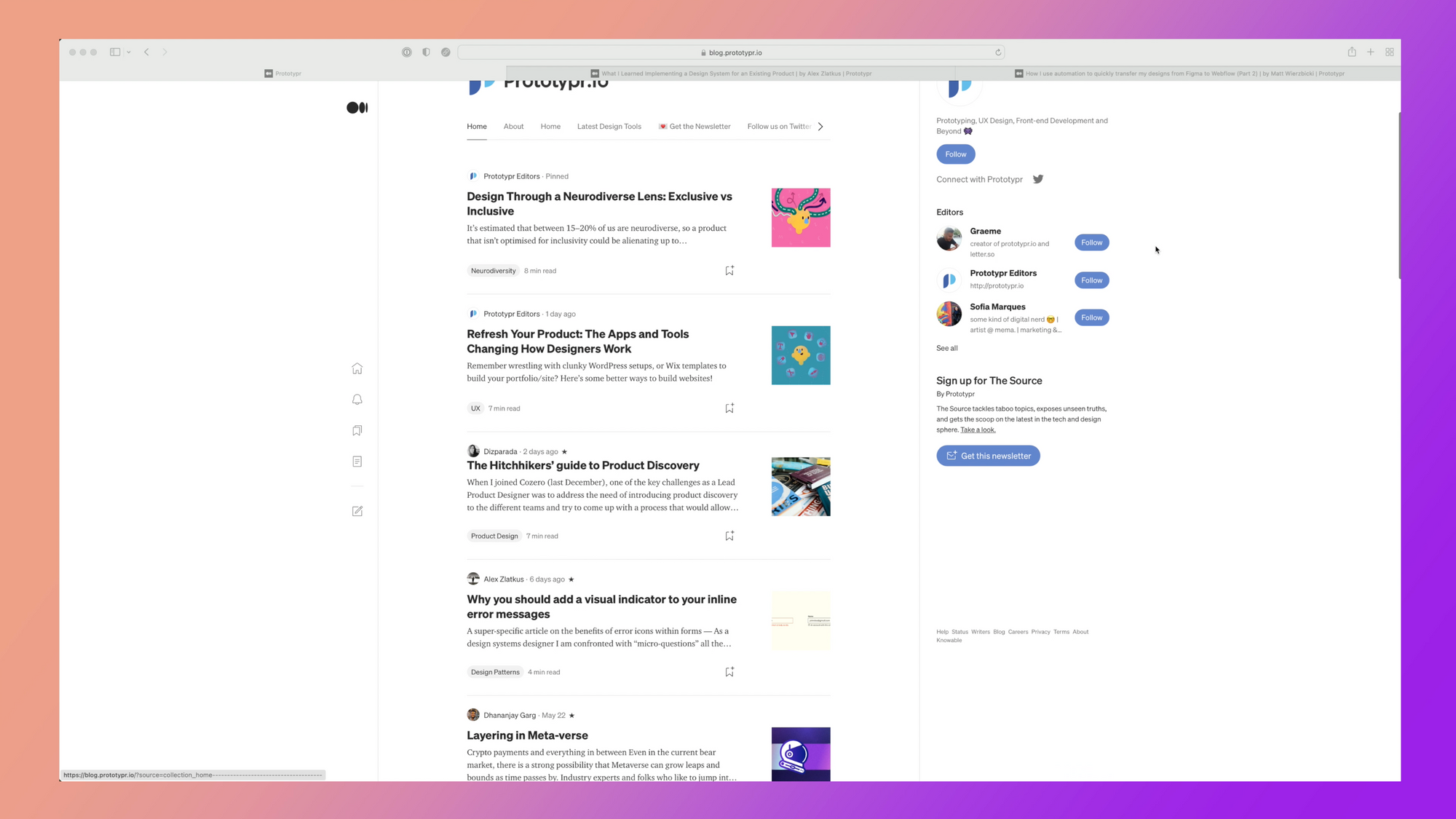Follow the Prototypr publication
The height and width of the screenshot is (819, 1456).
[956, 154]
